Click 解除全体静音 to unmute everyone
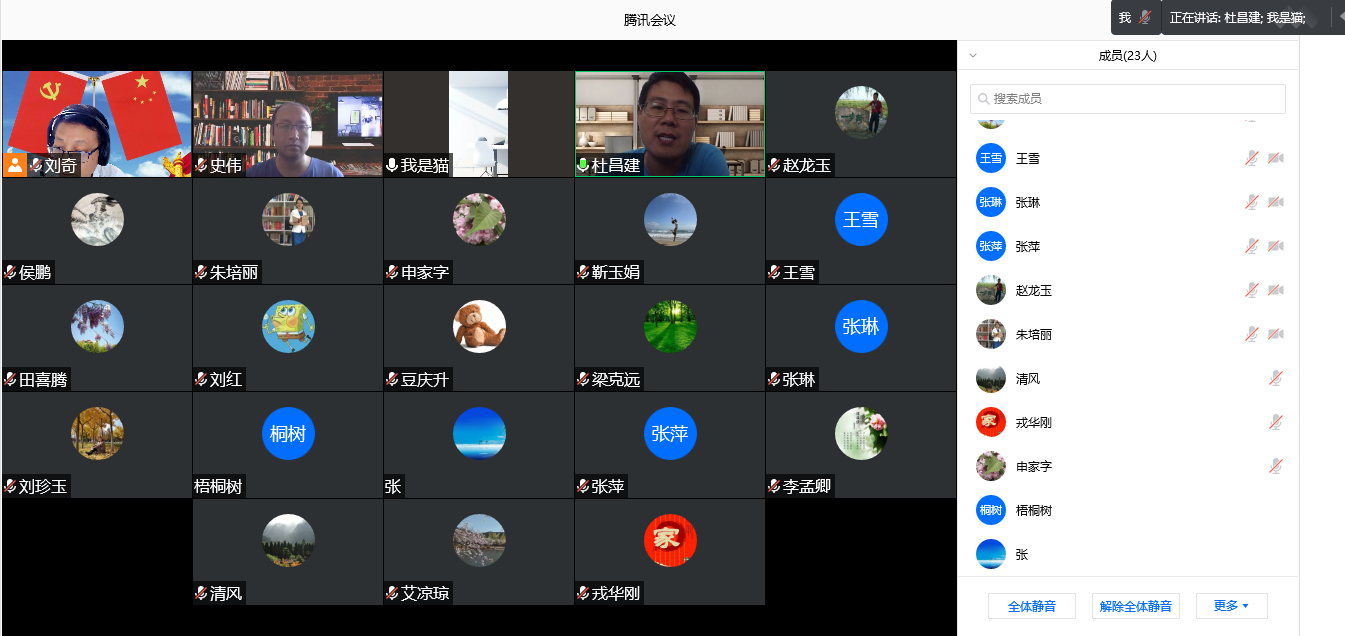Viewport: 1345px width, 636px height. (x=1135, y=606)
